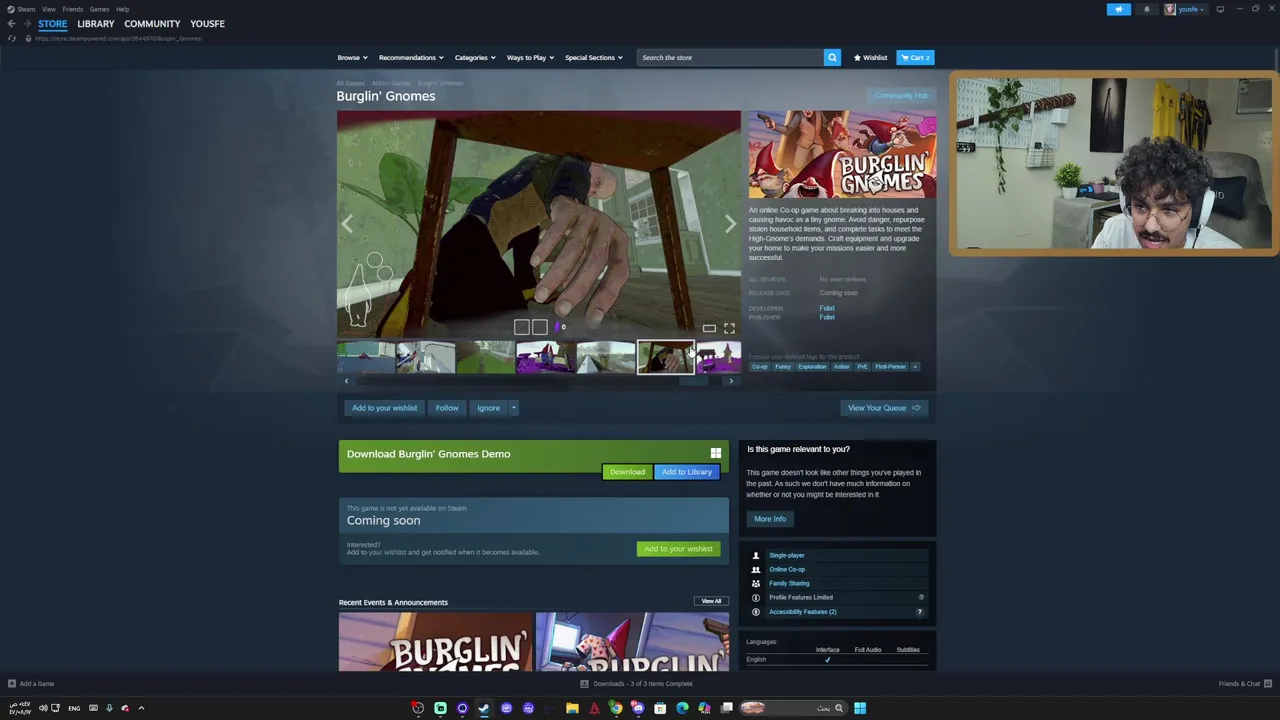Image resolution: width=1280 pixels, height=720 pixels.
Task: Click the store page URL bar
Action: [x=118, y=38]
